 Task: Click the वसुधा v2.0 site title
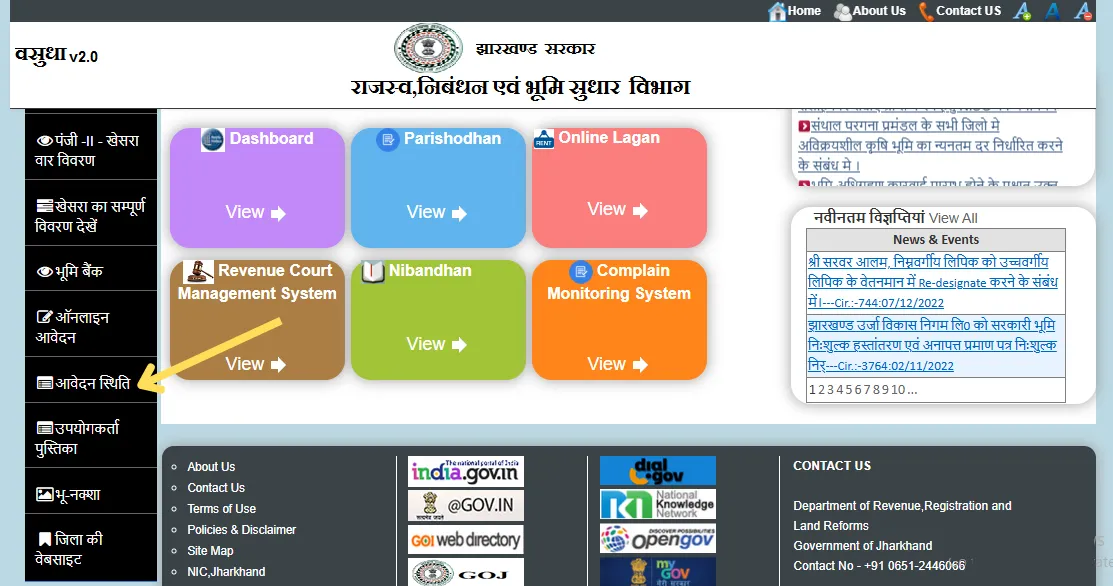click(56, 55)
